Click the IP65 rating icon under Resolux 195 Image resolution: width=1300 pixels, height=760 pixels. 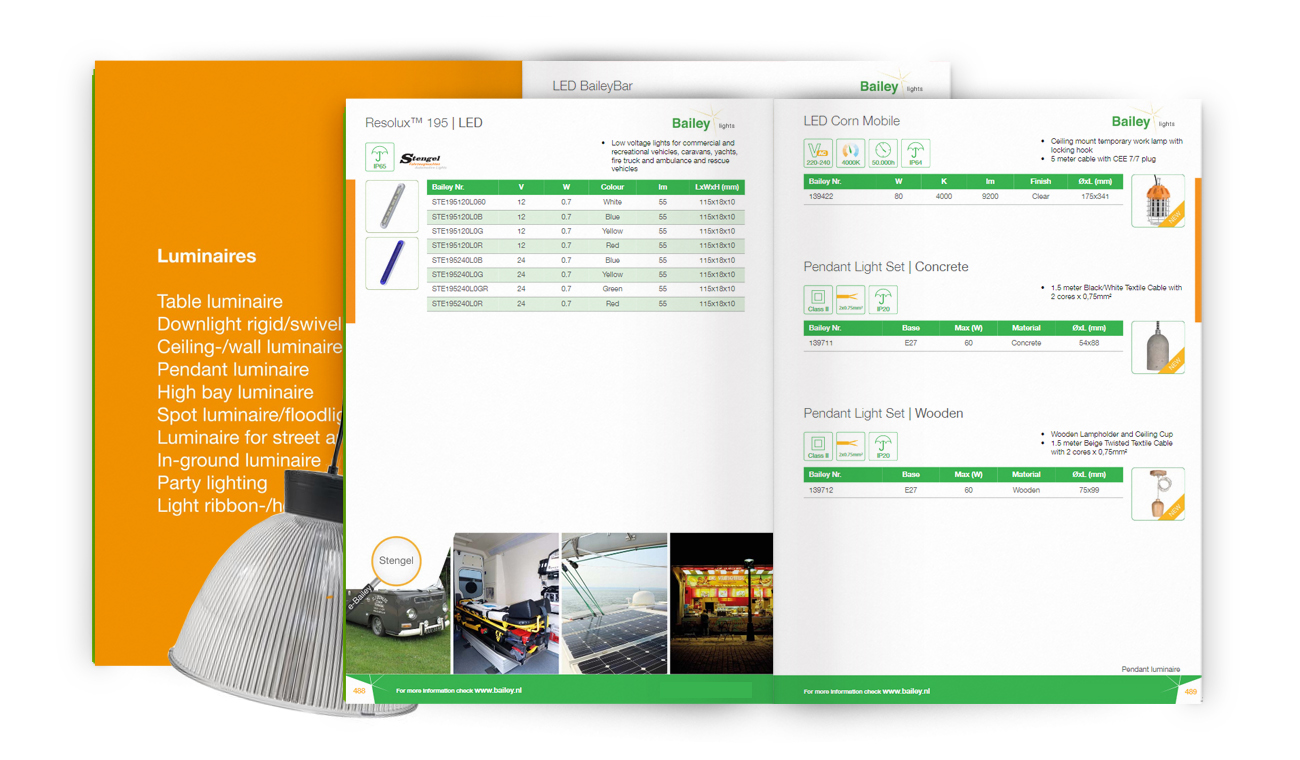click(x=380, y=157)
